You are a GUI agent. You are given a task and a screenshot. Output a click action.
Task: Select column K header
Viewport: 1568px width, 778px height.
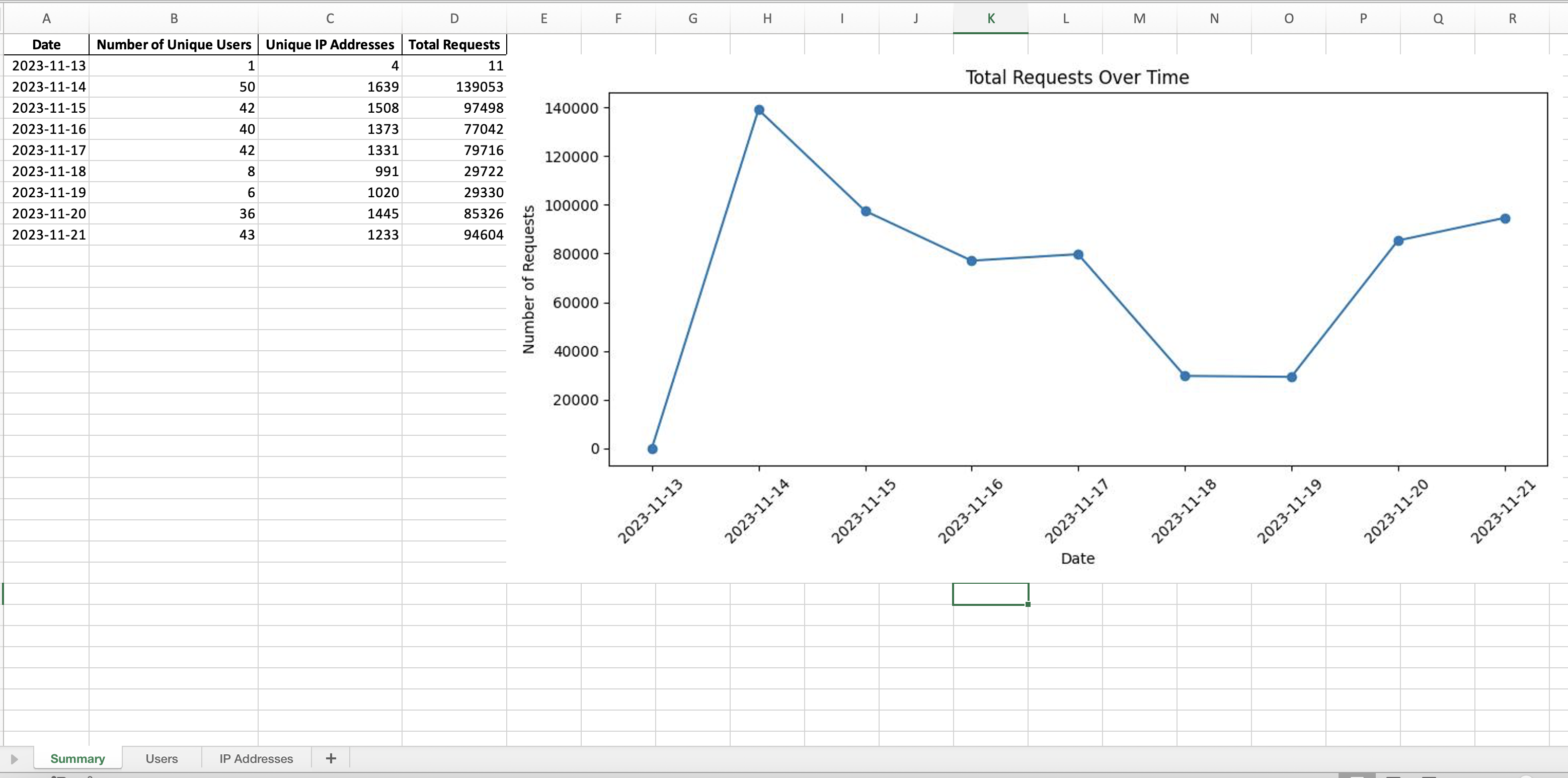[x=990, y=18]
